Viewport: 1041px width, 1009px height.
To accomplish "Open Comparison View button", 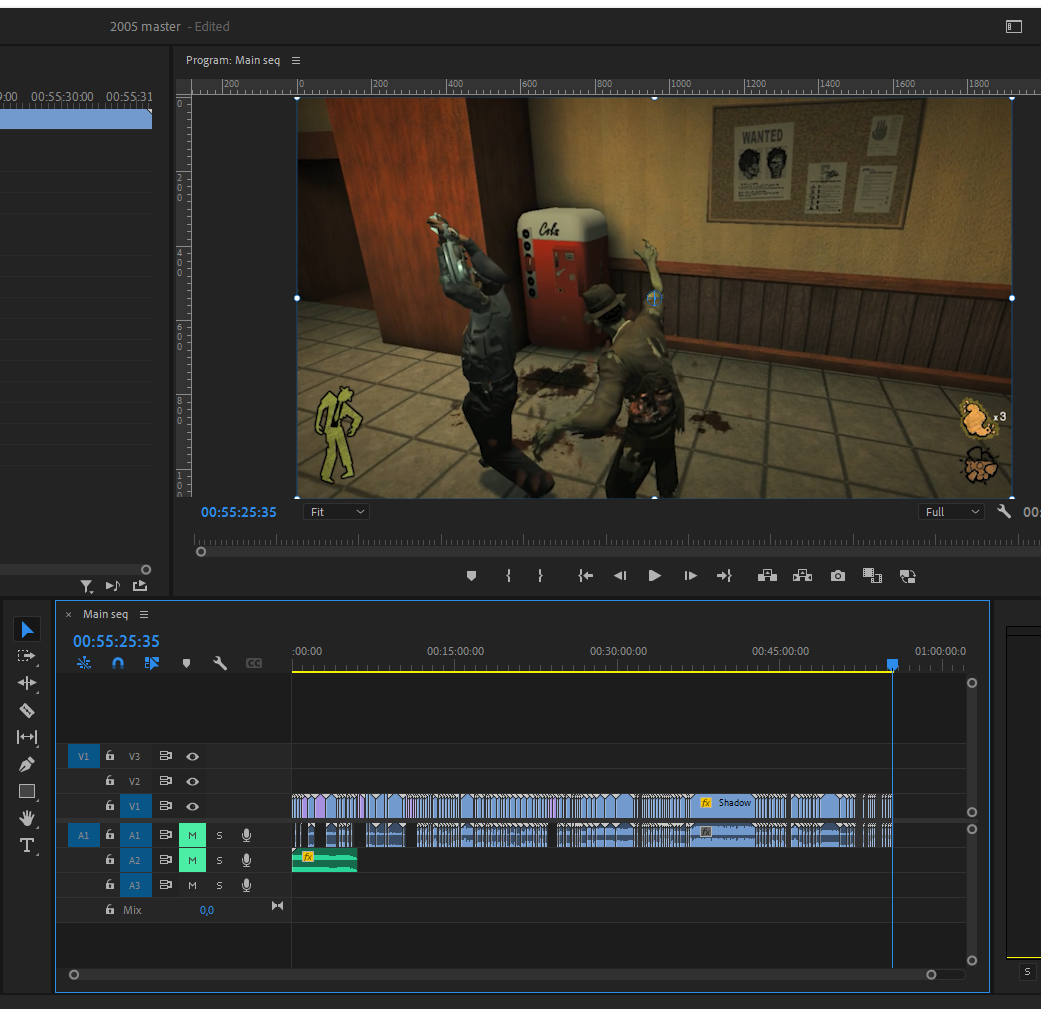I will click(872, 576).
